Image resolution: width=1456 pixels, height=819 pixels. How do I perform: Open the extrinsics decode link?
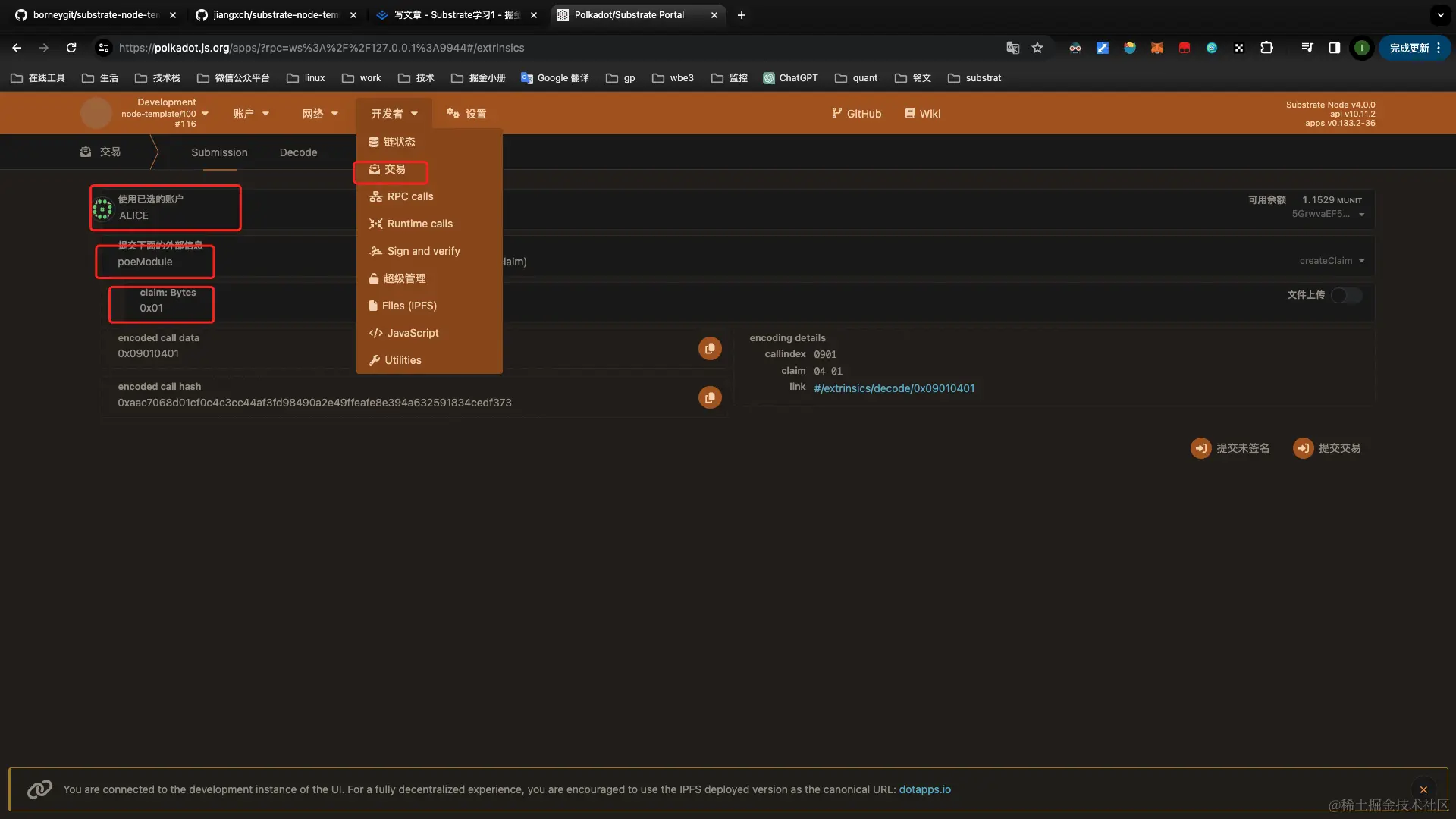pos(894,388)
